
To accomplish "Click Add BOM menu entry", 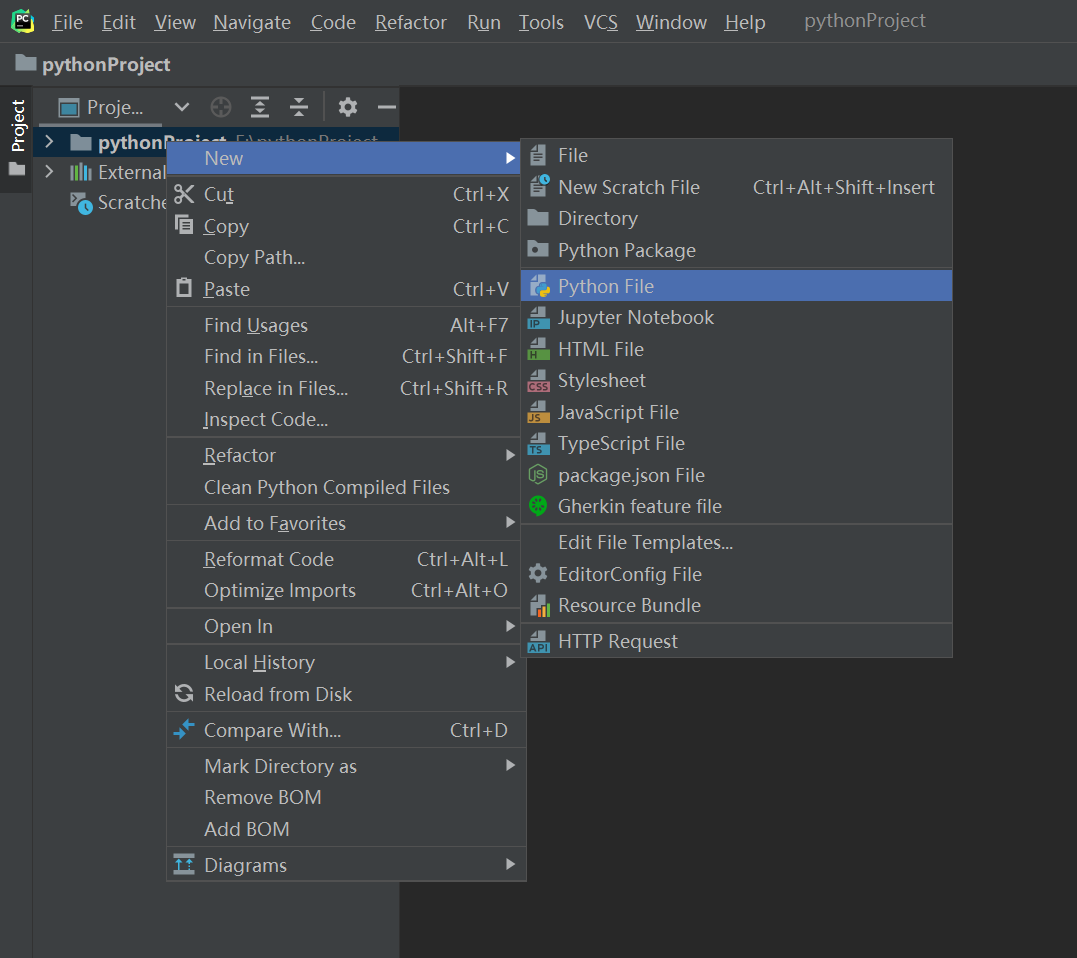I will coord(346,829).
